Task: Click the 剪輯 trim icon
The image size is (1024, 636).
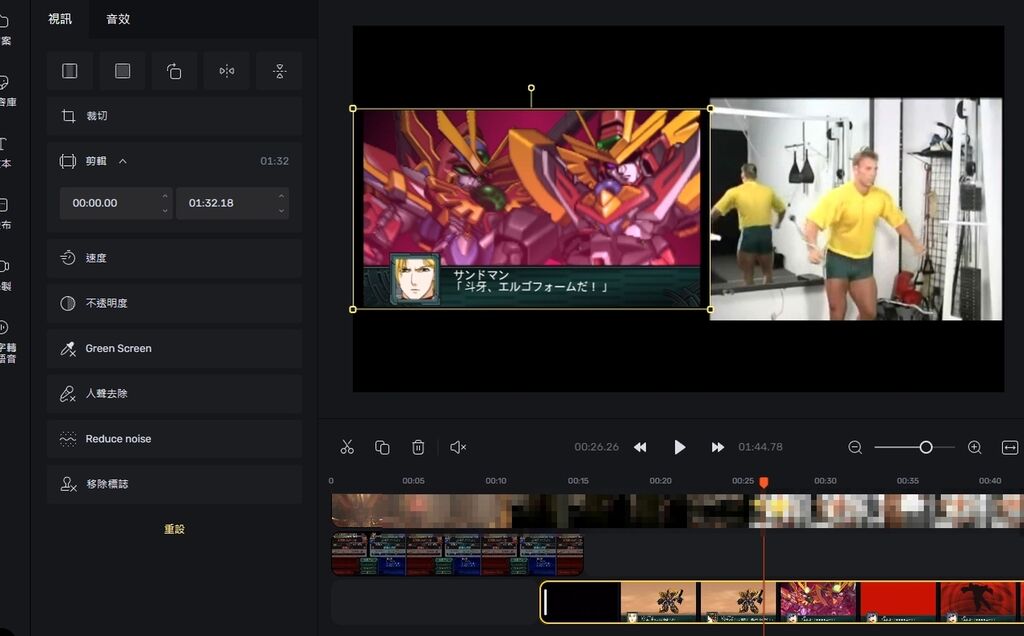Action: coord(68,161)
